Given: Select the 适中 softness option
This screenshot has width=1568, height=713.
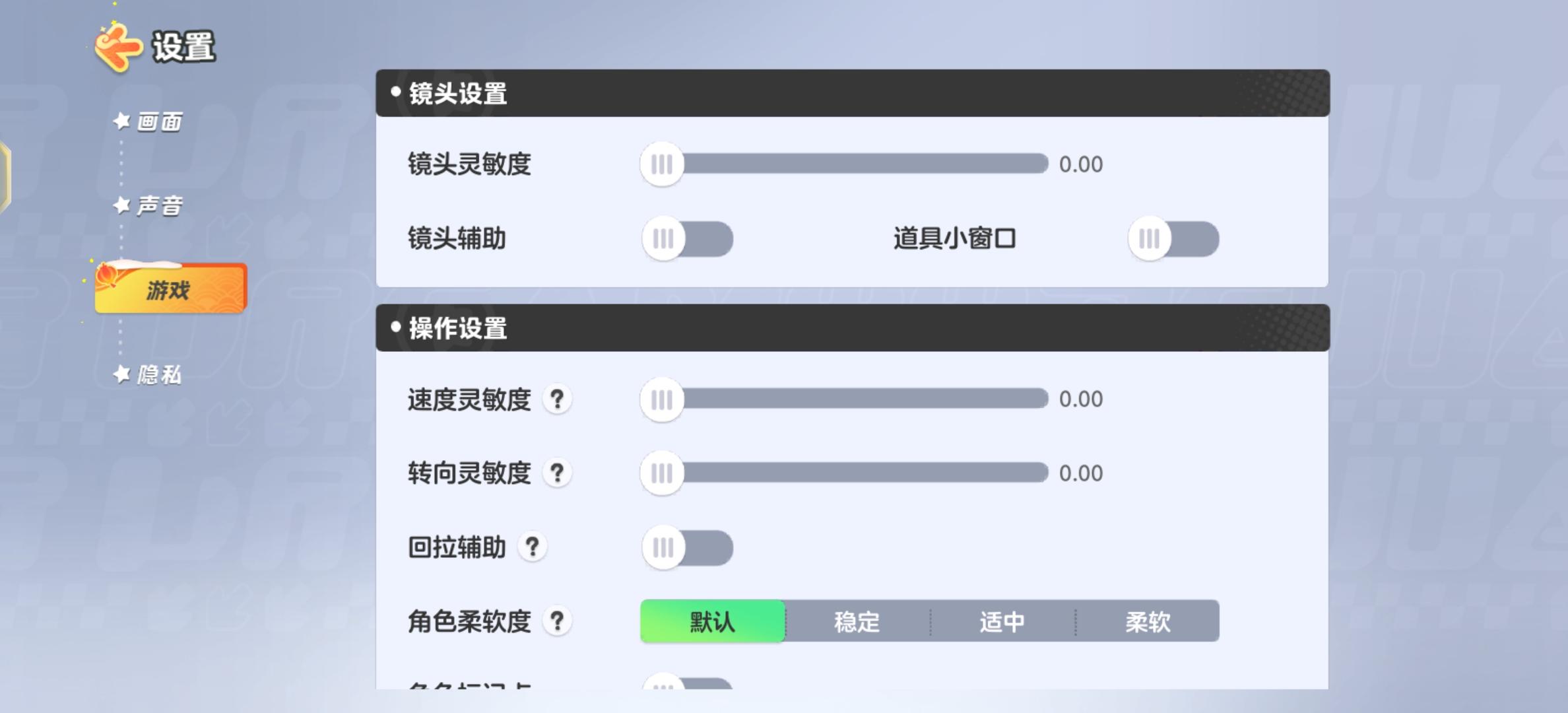Looking at the screenshot, I should (x=1002, y=621).
